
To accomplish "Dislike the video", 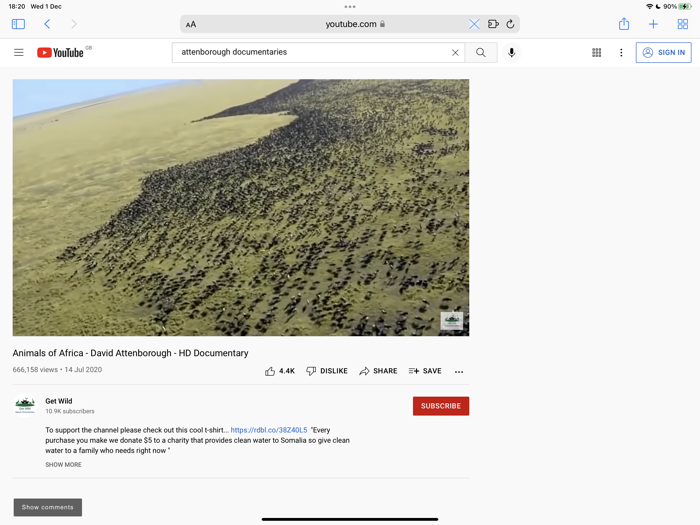I will coord(327,371).
